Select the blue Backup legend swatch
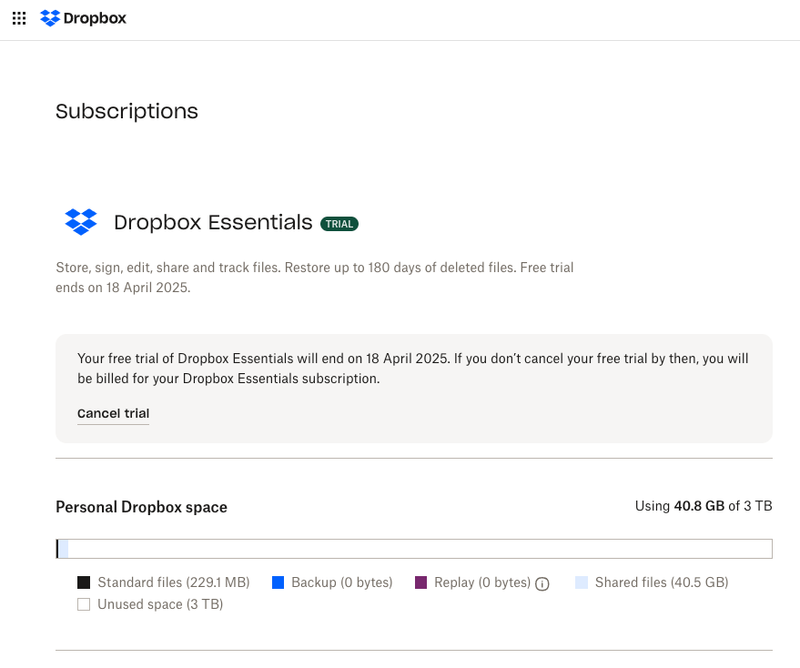 pyautogui.click(x=278, y=582)
